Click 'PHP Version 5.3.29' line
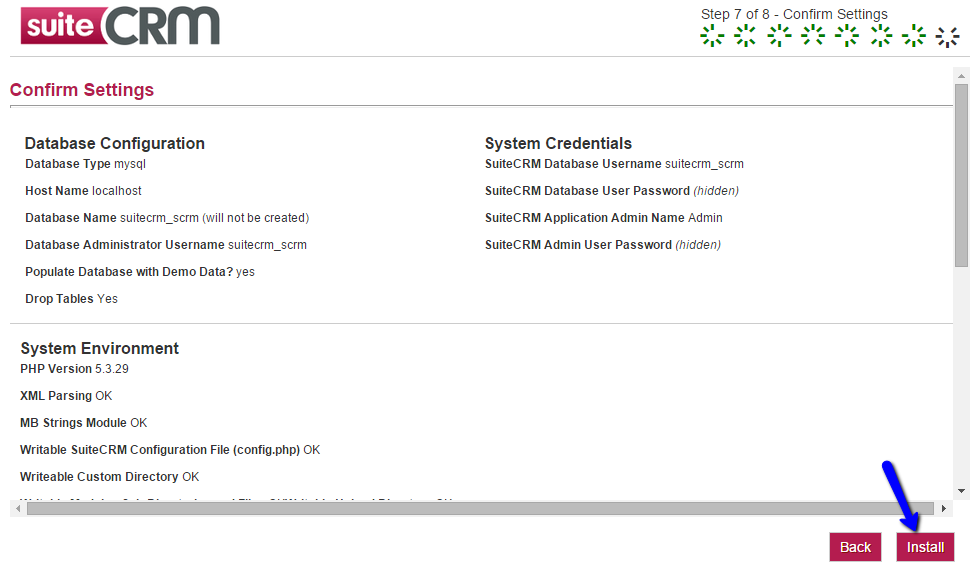 point(74,369)
